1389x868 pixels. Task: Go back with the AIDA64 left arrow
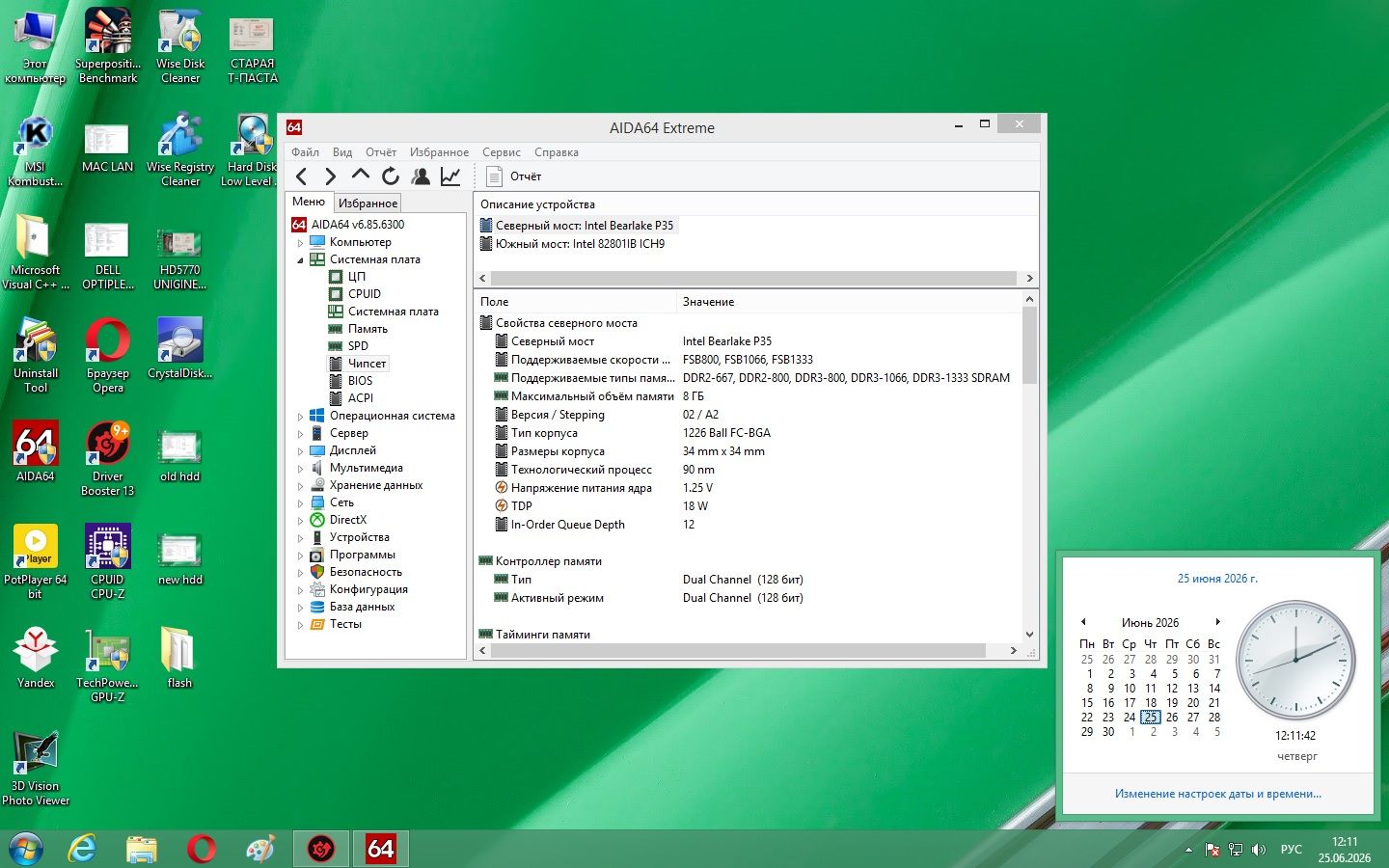click(x=302, y=176)
